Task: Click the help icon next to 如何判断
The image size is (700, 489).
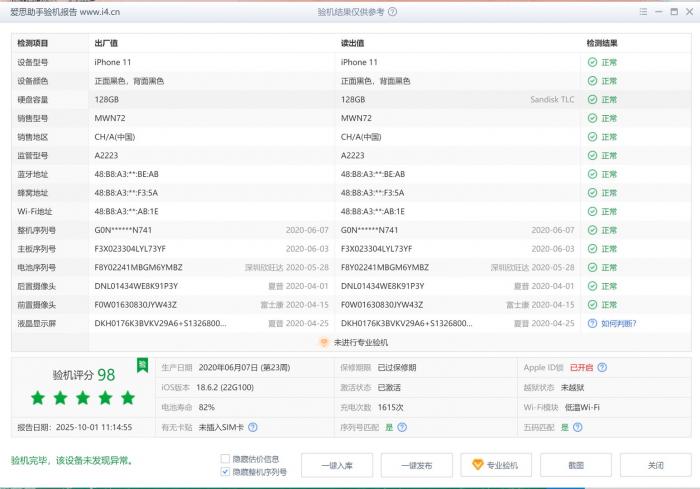Action: tap(592, 324)
